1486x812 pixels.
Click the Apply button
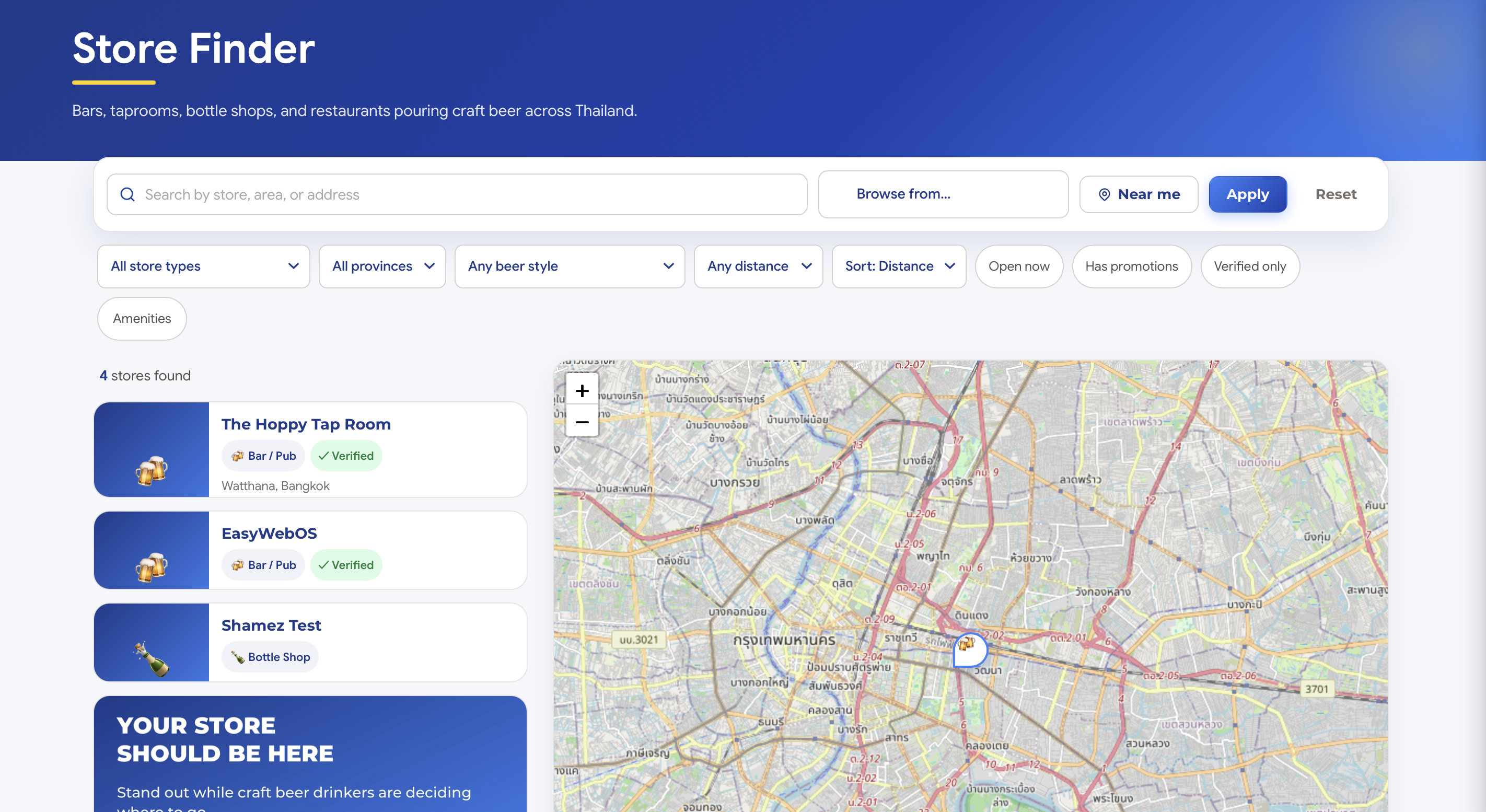1248,194
